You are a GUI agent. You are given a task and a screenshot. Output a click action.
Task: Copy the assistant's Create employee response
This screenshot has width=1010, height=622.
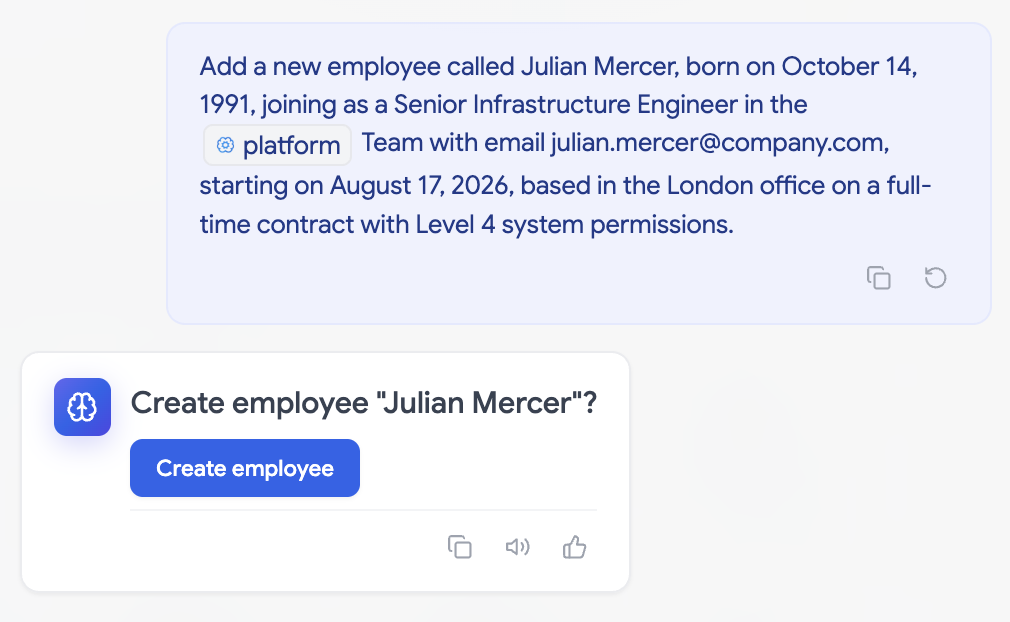pos(460,547)
